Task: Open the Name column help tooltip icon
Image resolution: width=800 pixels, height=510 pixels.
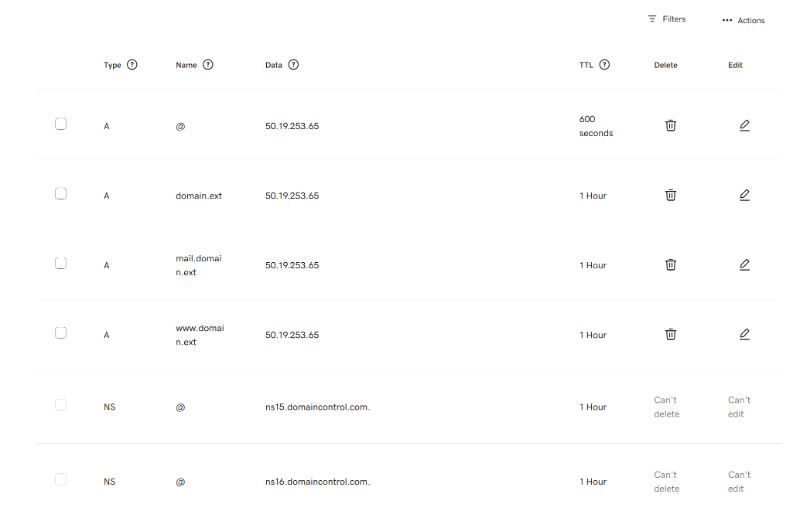Action: [x=208, y=65]
